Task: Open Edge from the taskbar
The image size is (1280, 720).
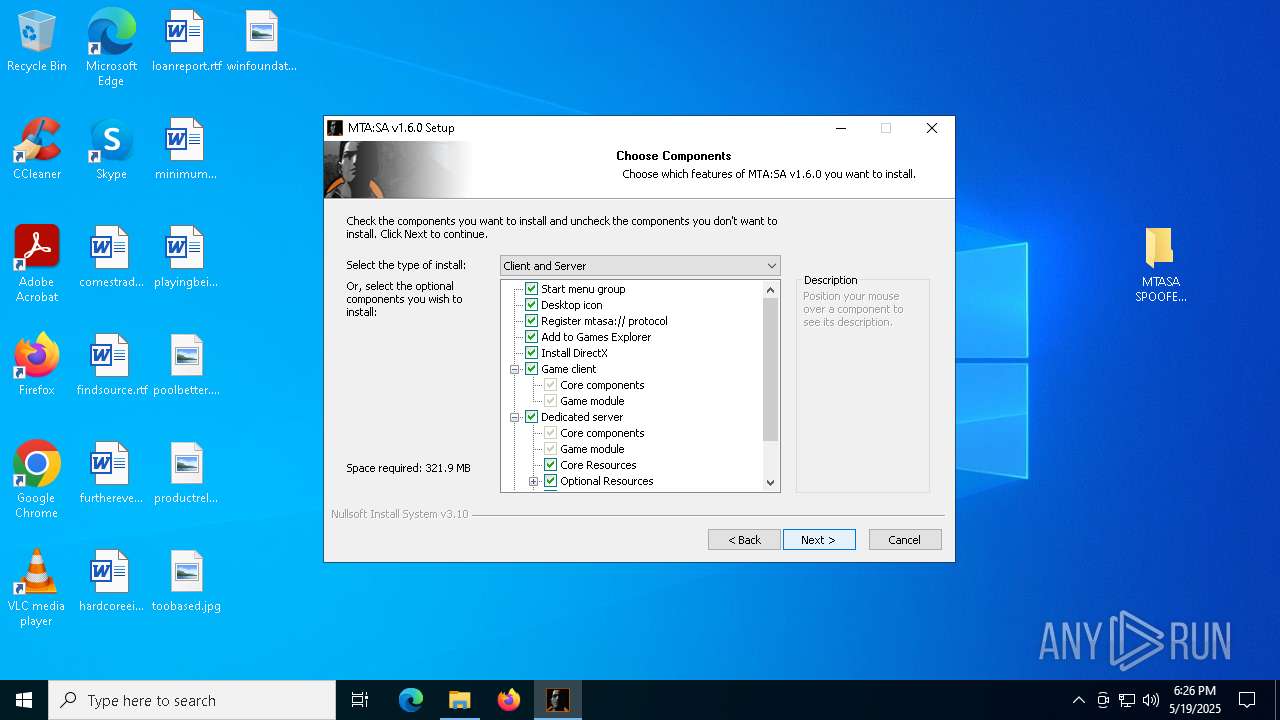Action: pos(411,700)
